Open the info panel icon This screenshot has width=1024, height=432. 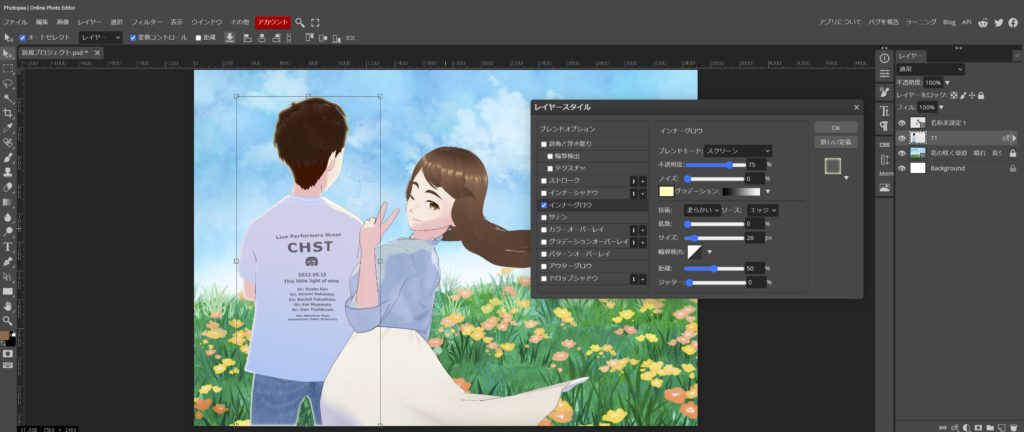coord(884,58)
